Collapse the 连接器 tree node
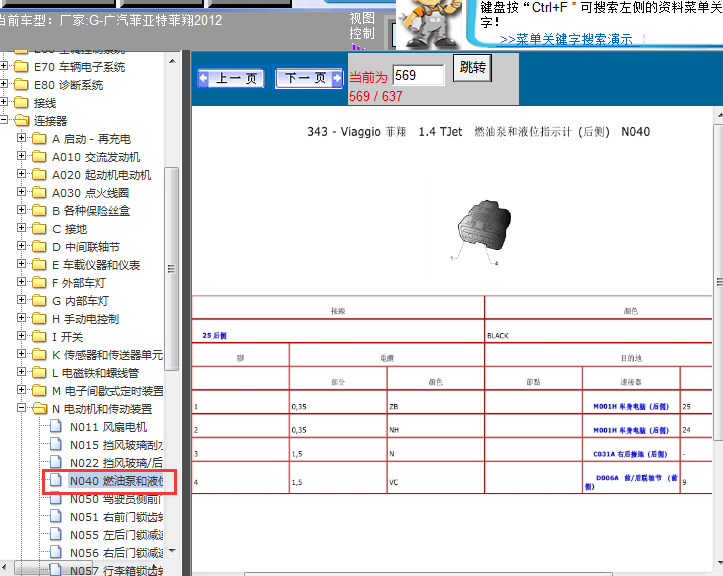This screenshot has width=723, height=576. (4, 120)
